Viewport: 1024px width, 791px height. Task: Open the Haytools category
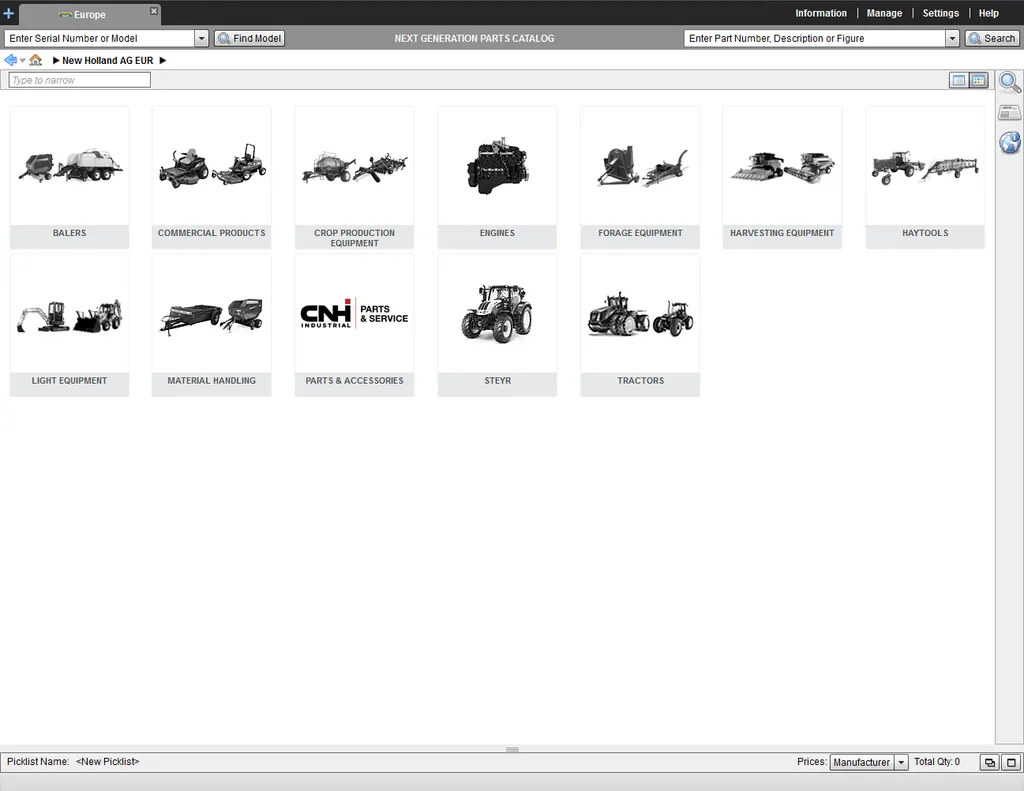[925, 178]
